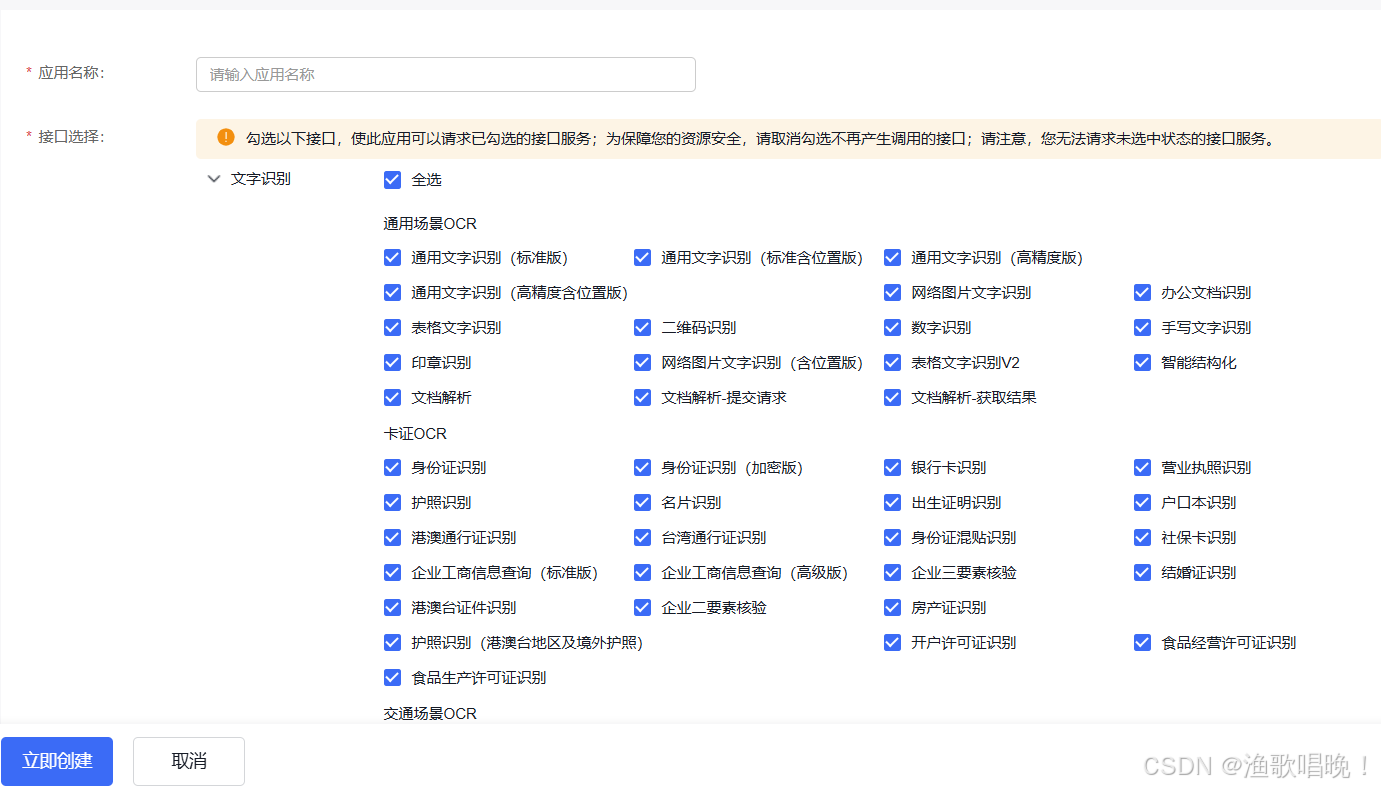The width and height of the screenshot is (1381, 789).
Task: Uncheck 表格文字识别 checkbox
Action: (x=392, y=327)
